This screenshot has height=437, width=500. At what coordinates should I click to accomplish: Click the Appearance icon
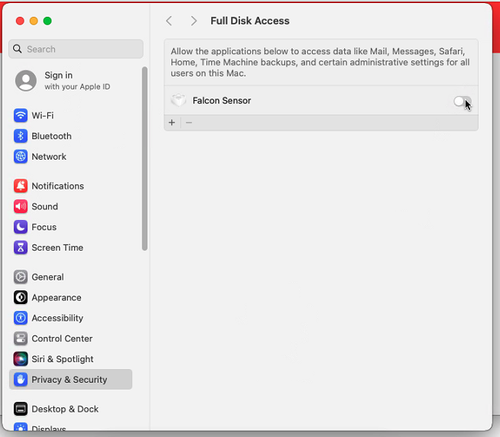pyautogui.click(x=21, y=298)
